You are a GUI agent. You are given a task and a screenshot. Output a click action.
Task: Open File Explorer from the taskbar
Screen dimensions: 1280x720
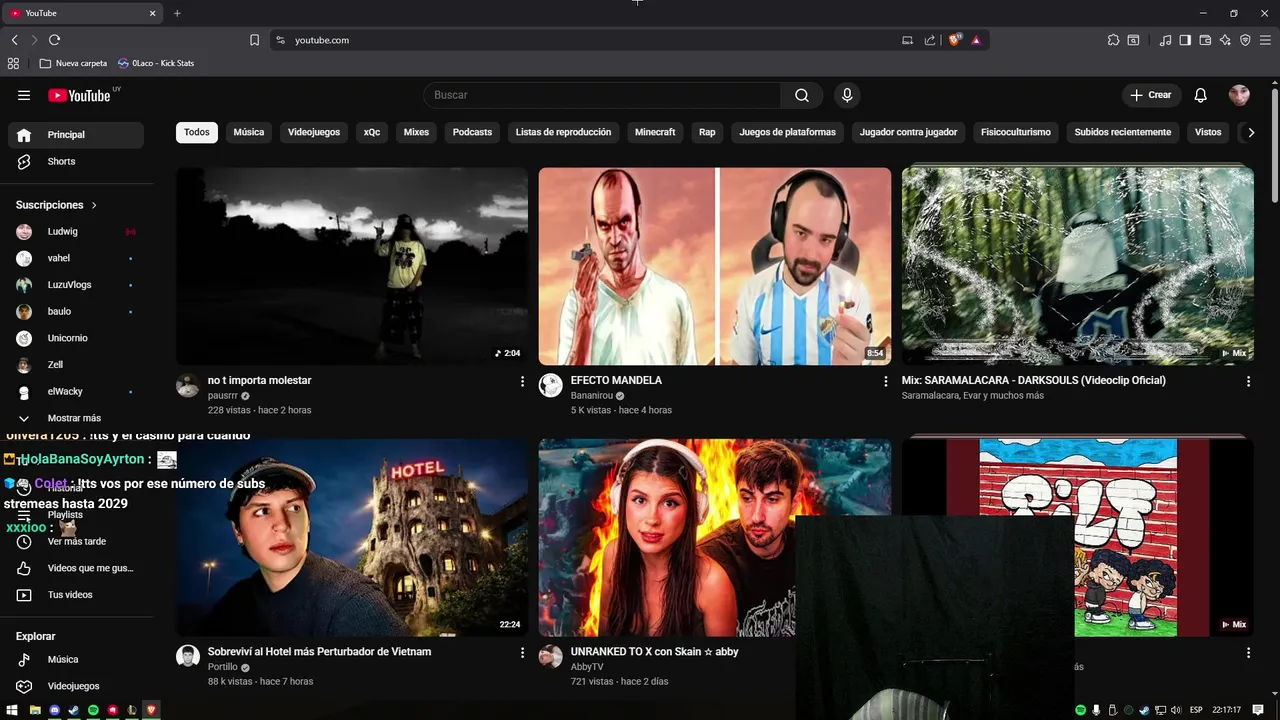[35, 710]
